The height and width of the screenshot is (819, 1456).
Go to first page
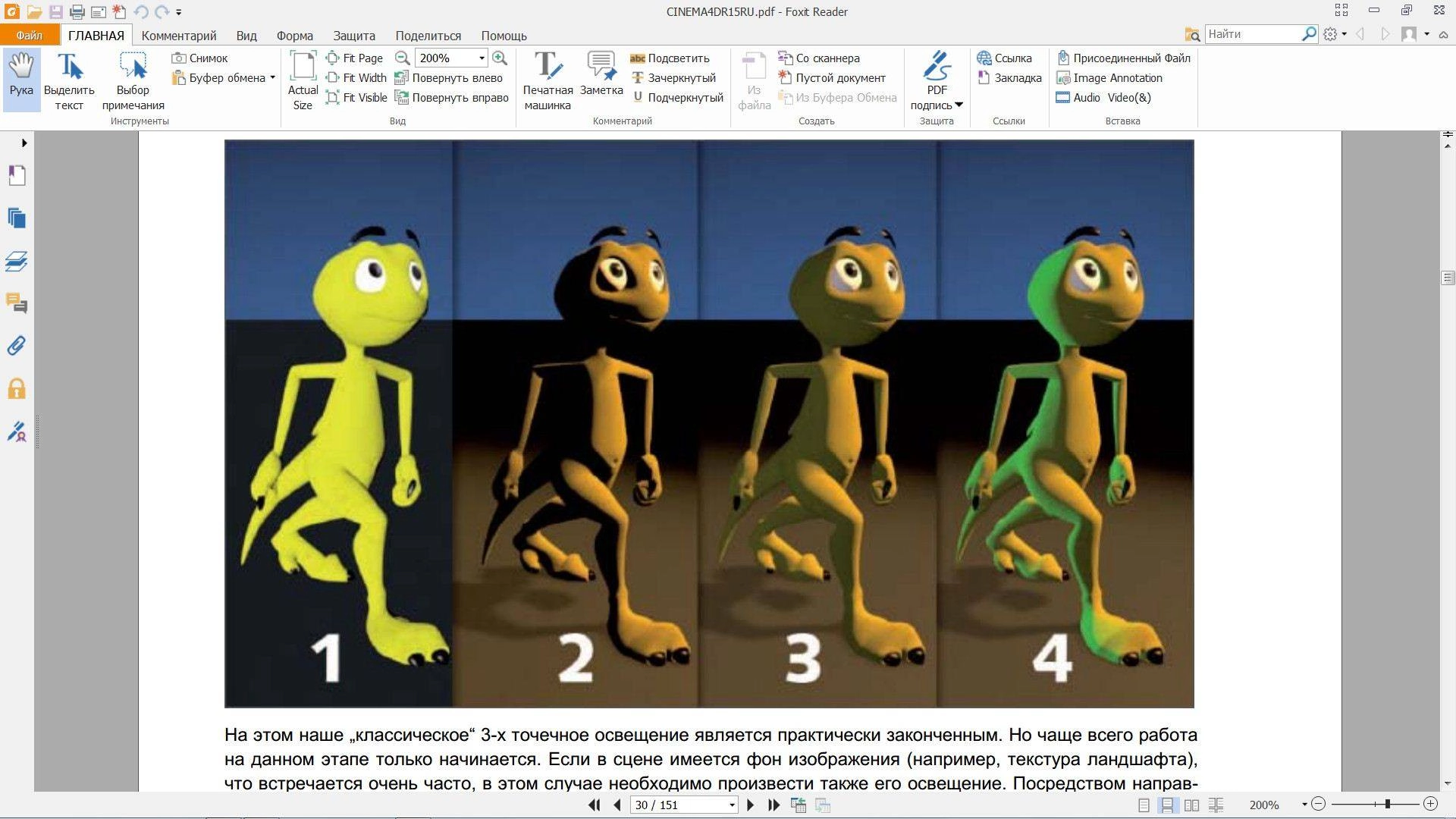pyautogui.click(x=595, y=805)
